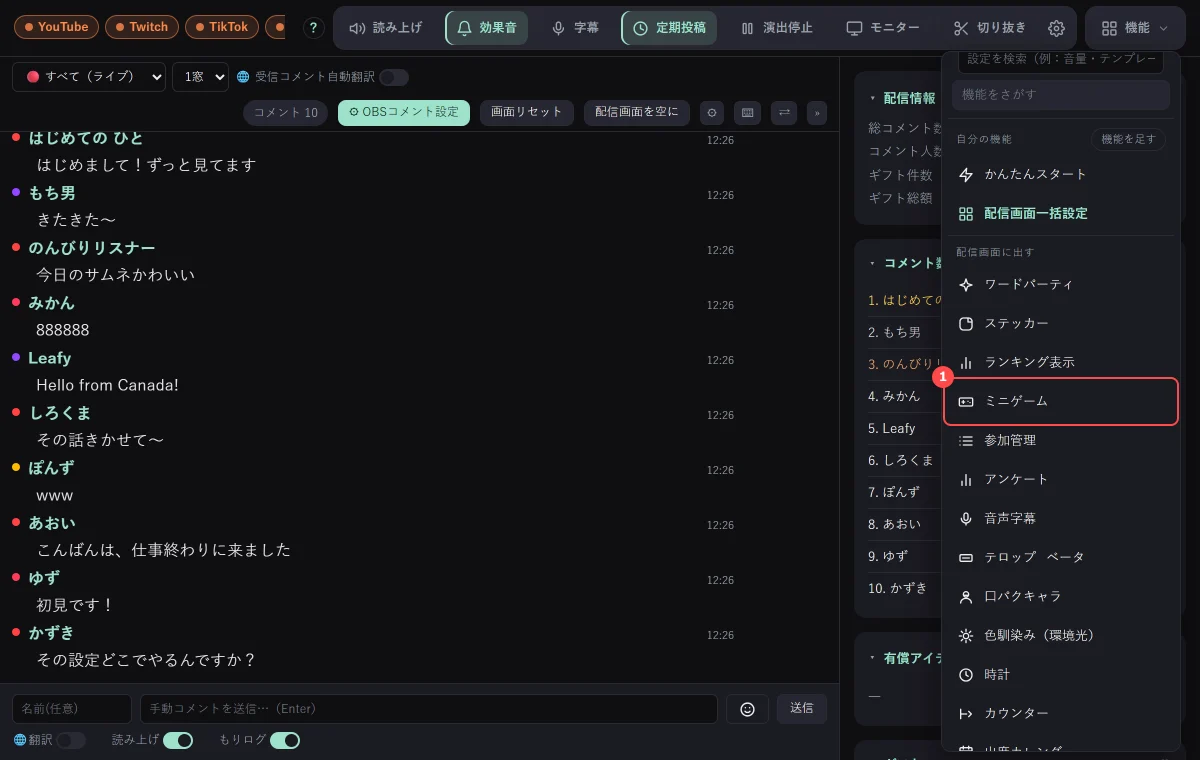This screenshot has height=760, width=1200.
Task: Click Leafy's comment 'Hello from Canada!'
Action: tap(107, 385)
